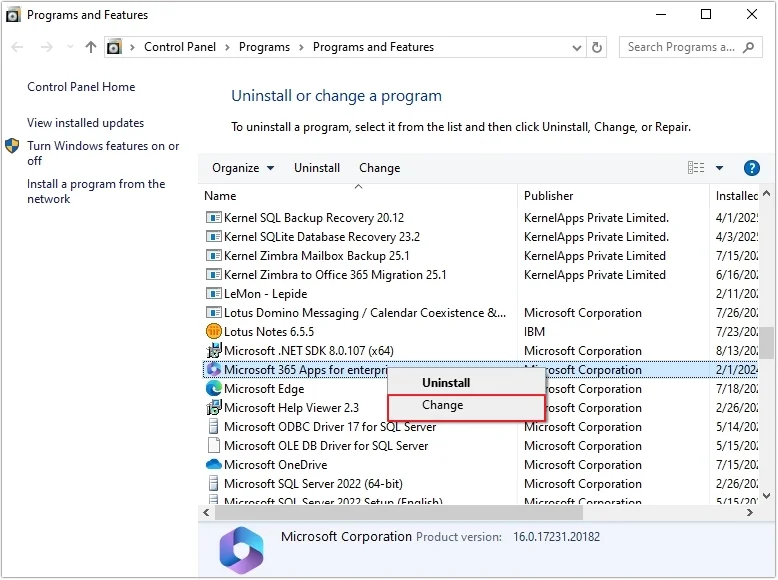Select Microsoft Edge program name

click(264, 389)
